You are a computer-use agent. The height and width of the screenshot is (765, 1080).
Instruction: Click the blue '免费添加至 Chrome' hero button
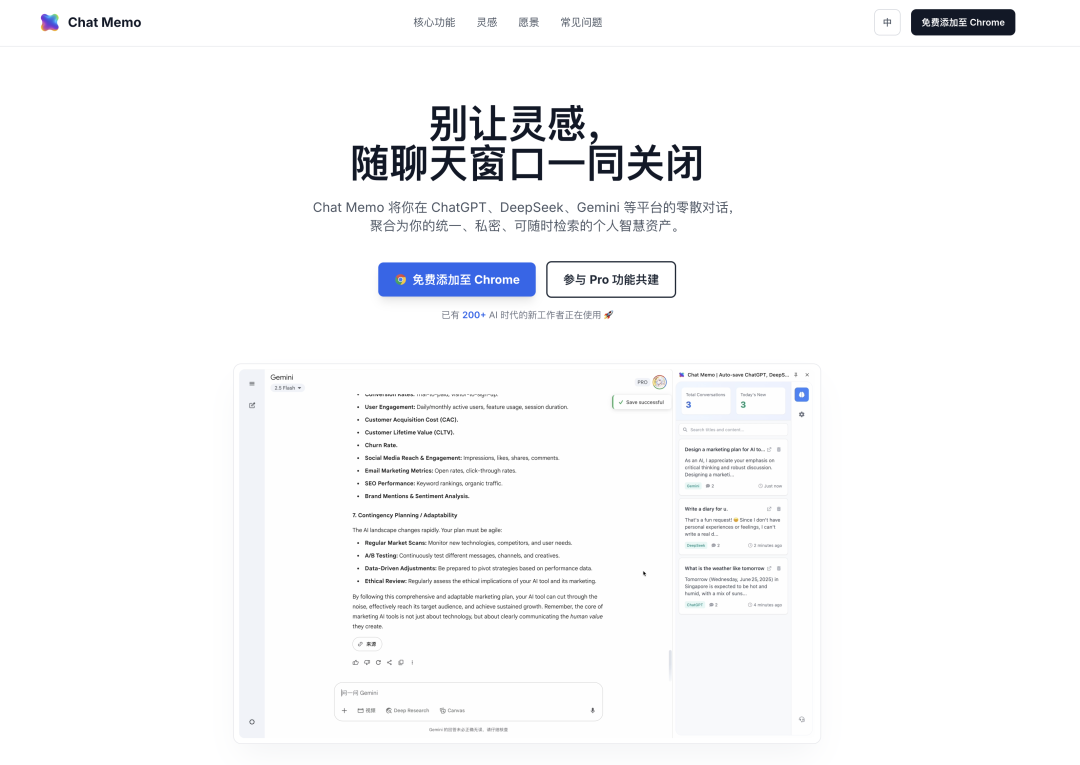(x=457, y=280)
